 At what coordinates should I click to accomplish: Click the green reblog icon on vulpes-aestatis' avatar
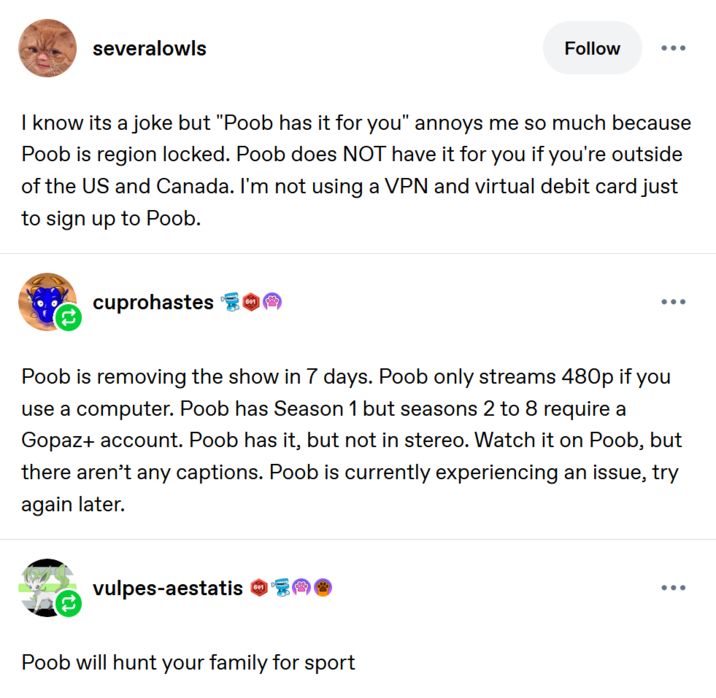[69, 604]
